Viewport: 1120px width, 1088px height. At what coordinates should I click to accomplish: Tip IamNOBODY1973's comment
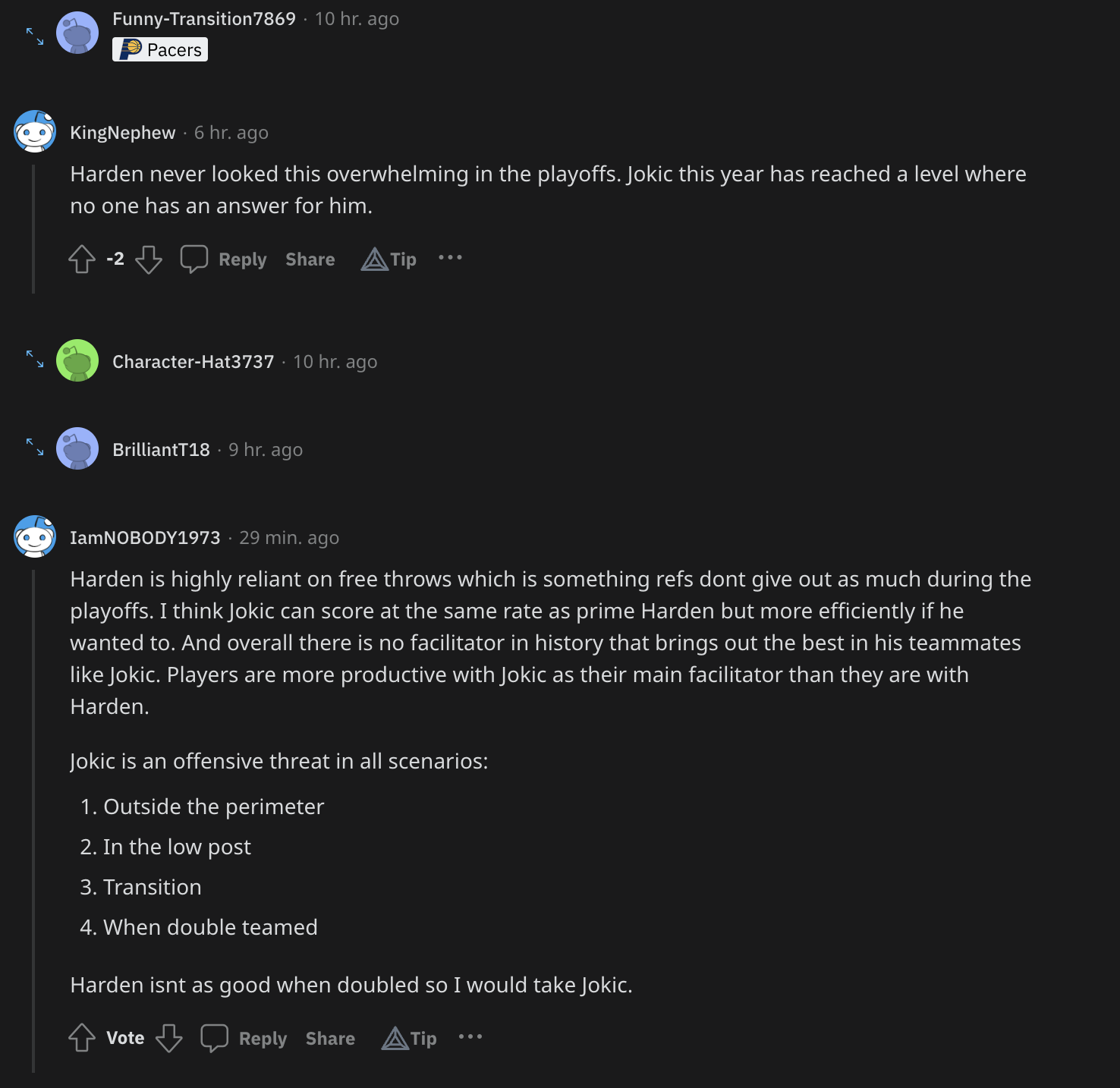(x=410, y=1038)
